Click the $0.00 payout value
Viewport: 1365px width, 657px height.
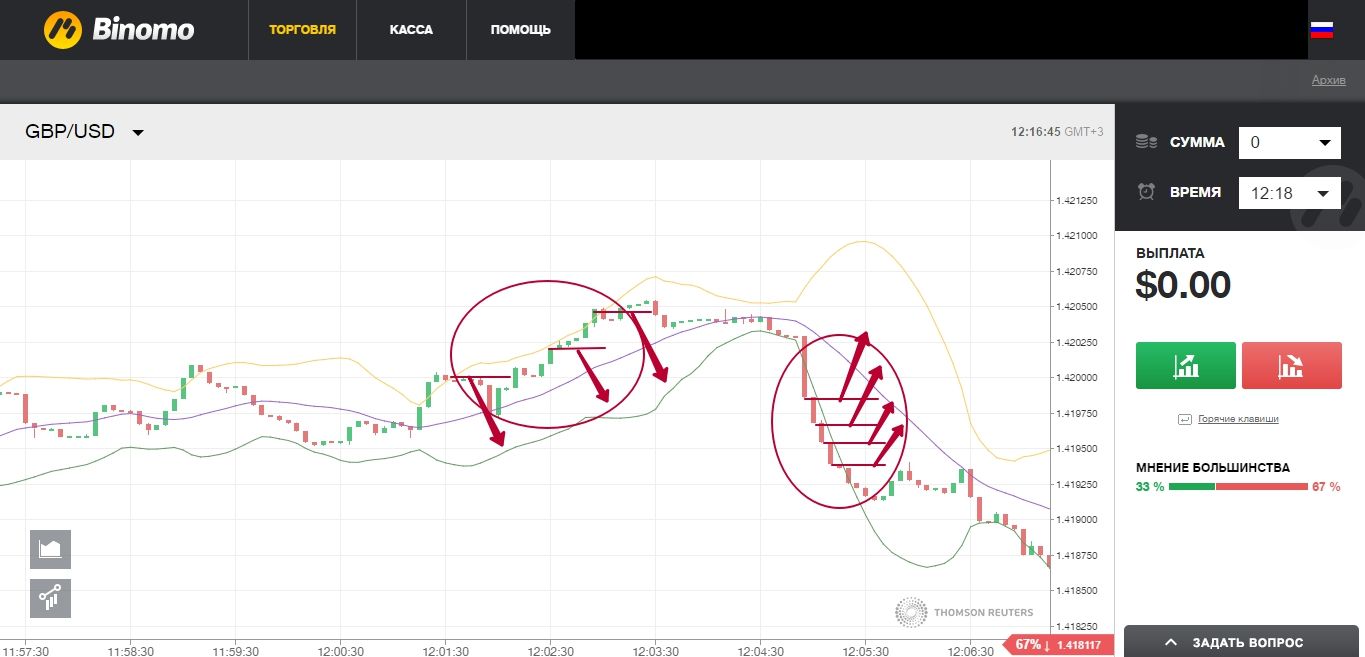click(1183, 286)
